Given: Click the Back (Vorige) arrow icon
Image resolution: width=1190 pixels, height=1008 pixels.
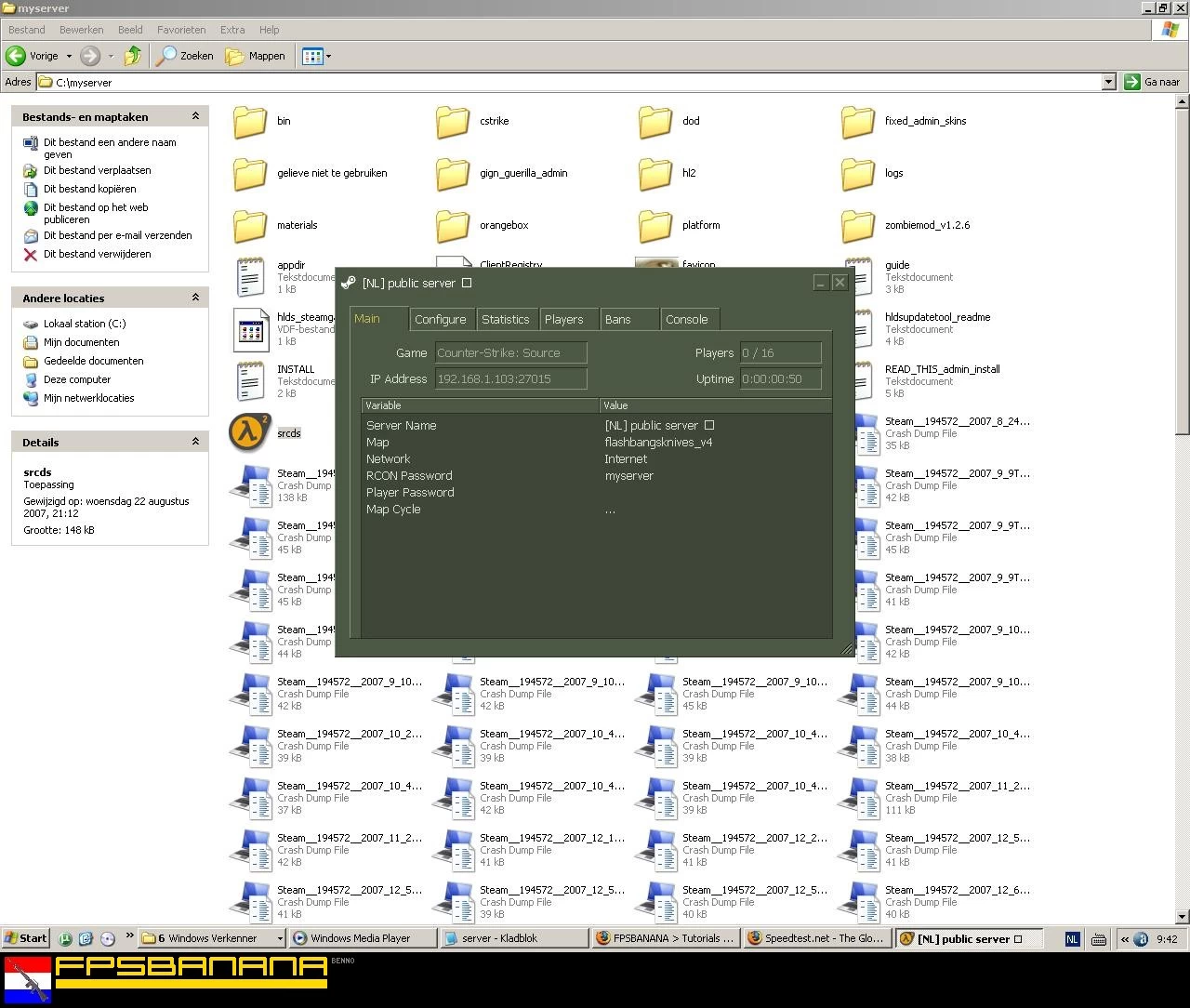Looking at the screenshot, I should pos(16,56).
